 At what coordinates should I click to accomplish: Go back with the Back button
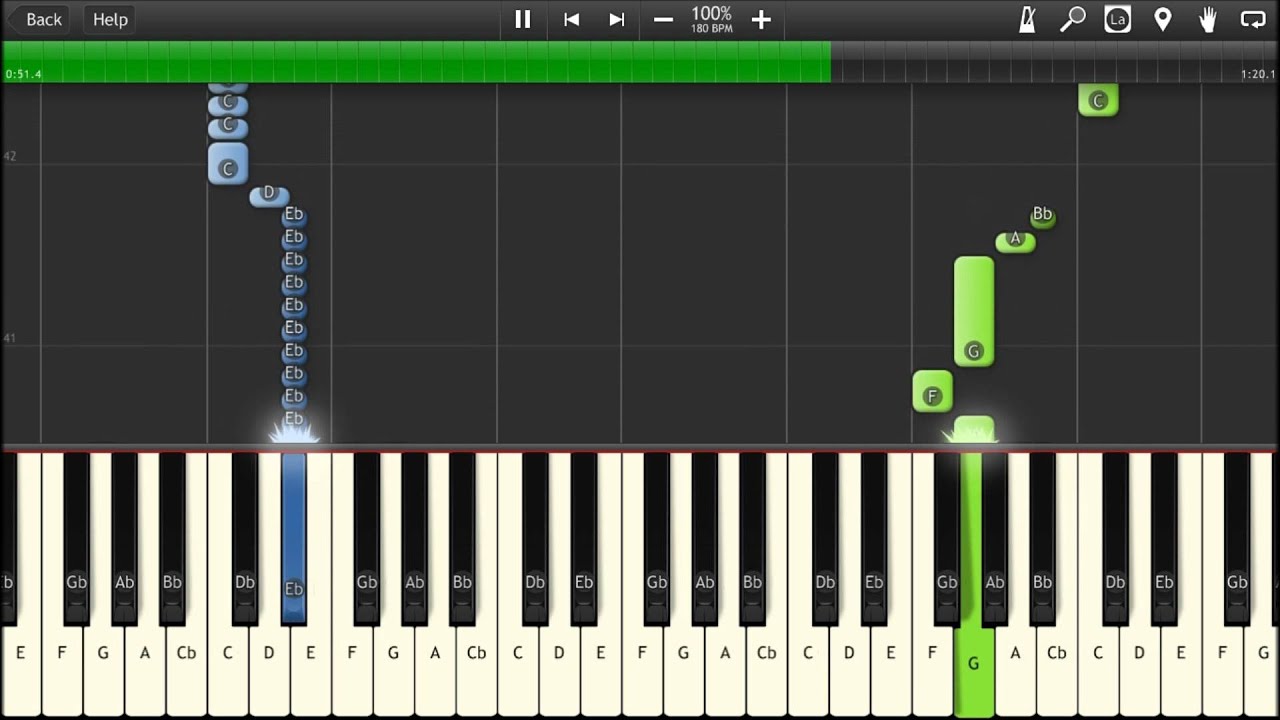[37, 19]
